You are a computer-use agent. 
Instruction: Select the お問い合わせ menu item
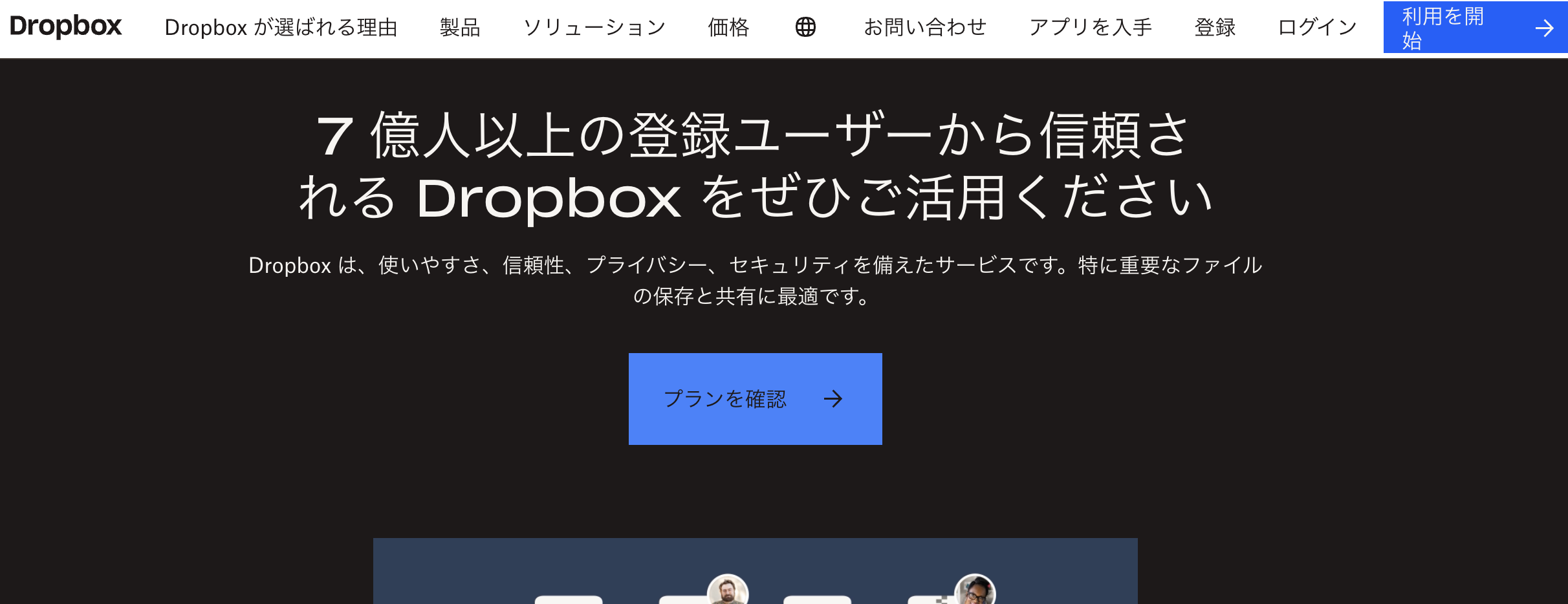pyautogui.click(x=925, y=28)
